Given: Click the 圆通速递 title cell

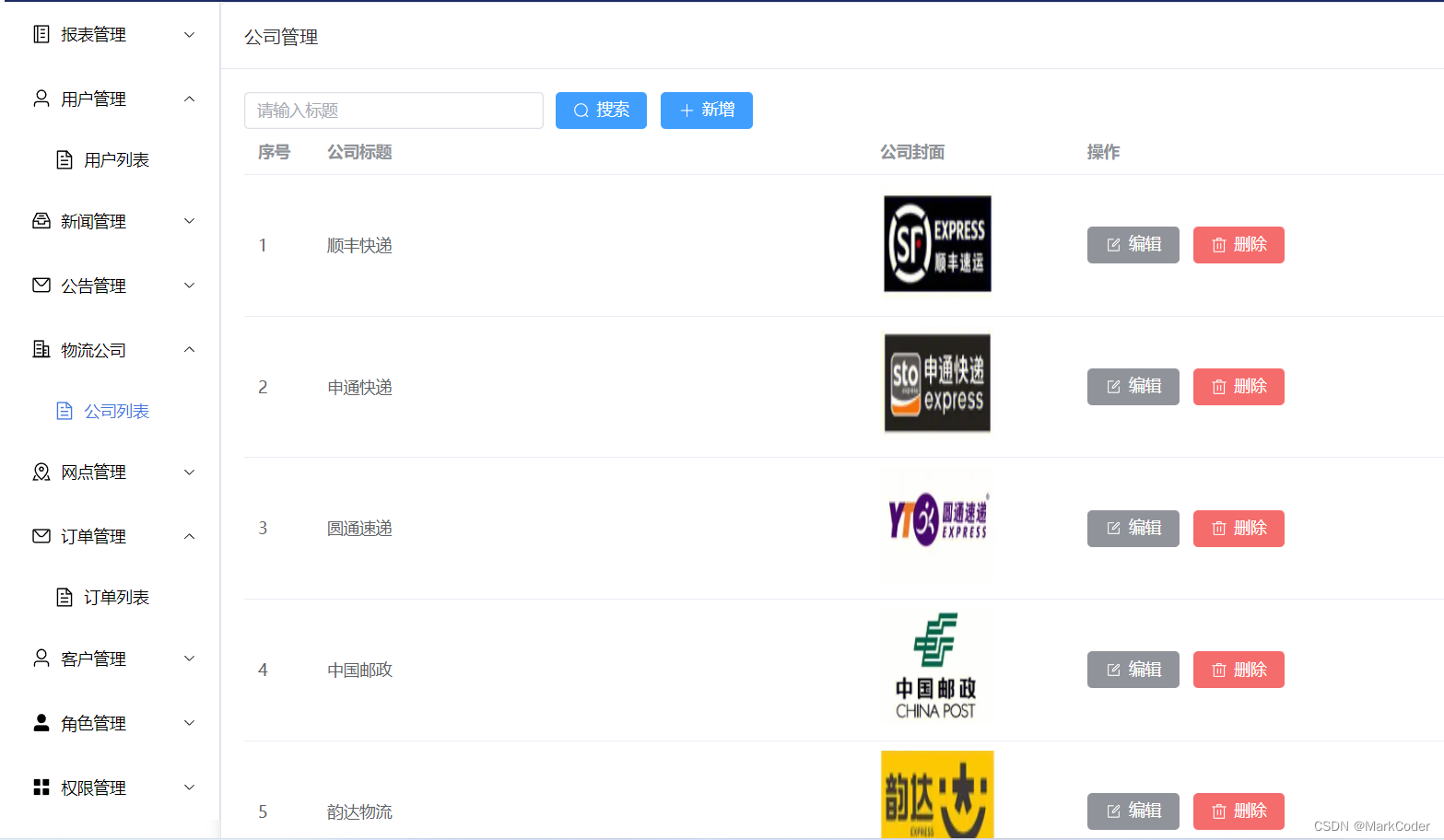Looking at the screenshot, I should tap(359, 529).
